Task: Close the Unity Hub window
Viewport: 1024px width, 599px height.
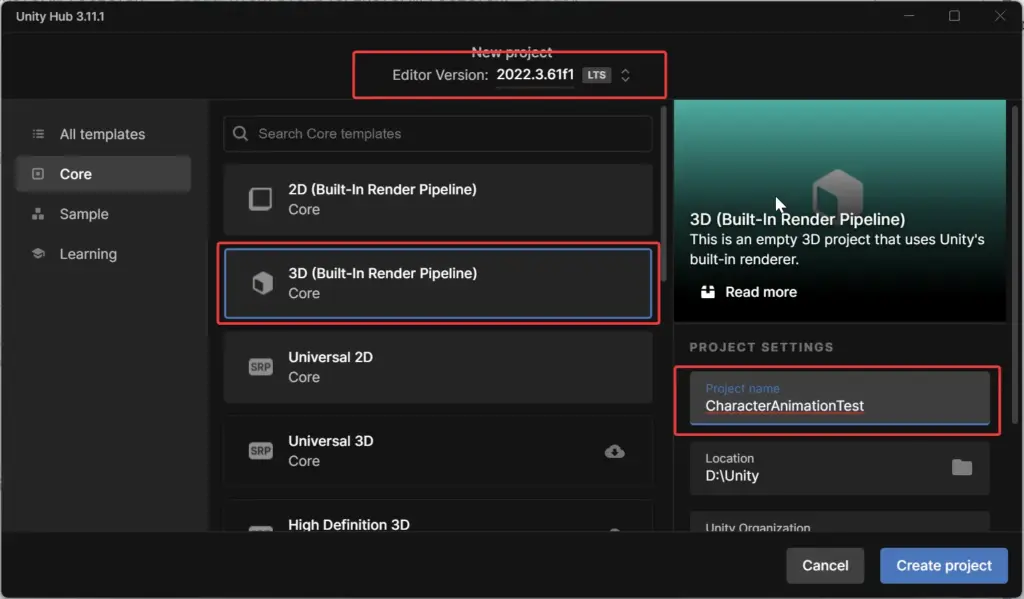Action: pos(1000,16)
